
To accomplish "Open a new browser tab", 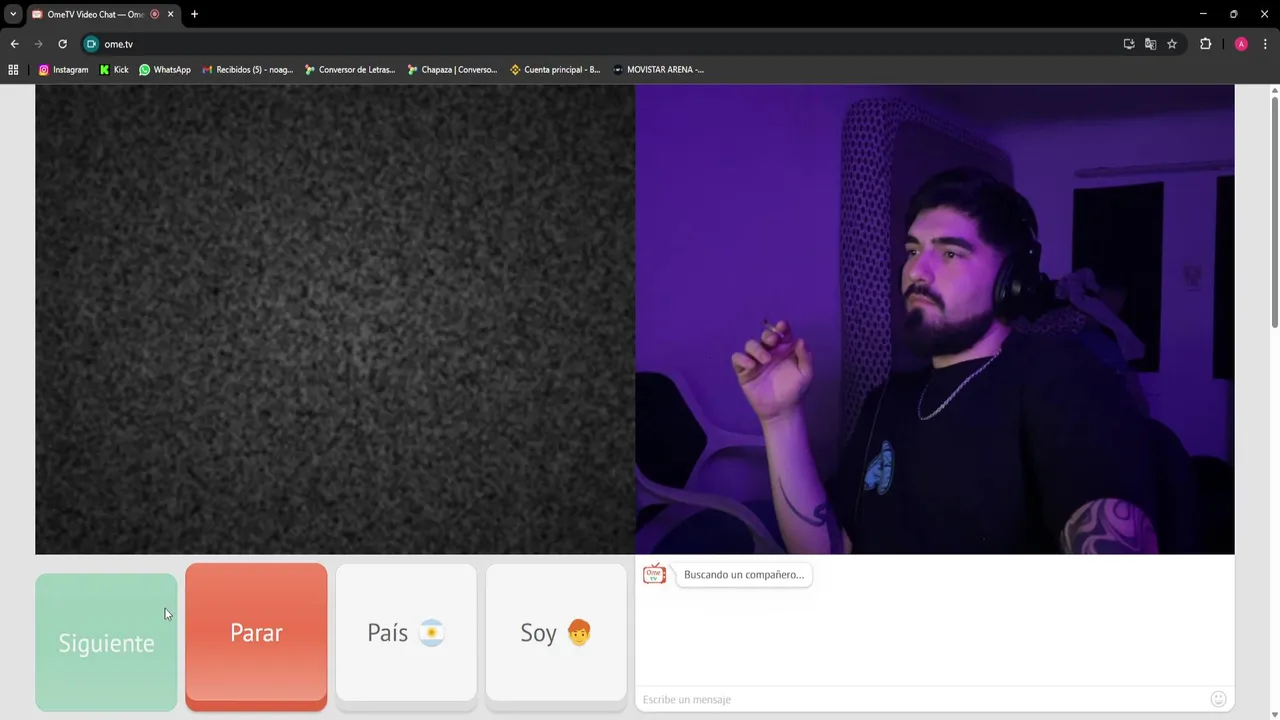I will pyautogui.click(x=194, y=14).
